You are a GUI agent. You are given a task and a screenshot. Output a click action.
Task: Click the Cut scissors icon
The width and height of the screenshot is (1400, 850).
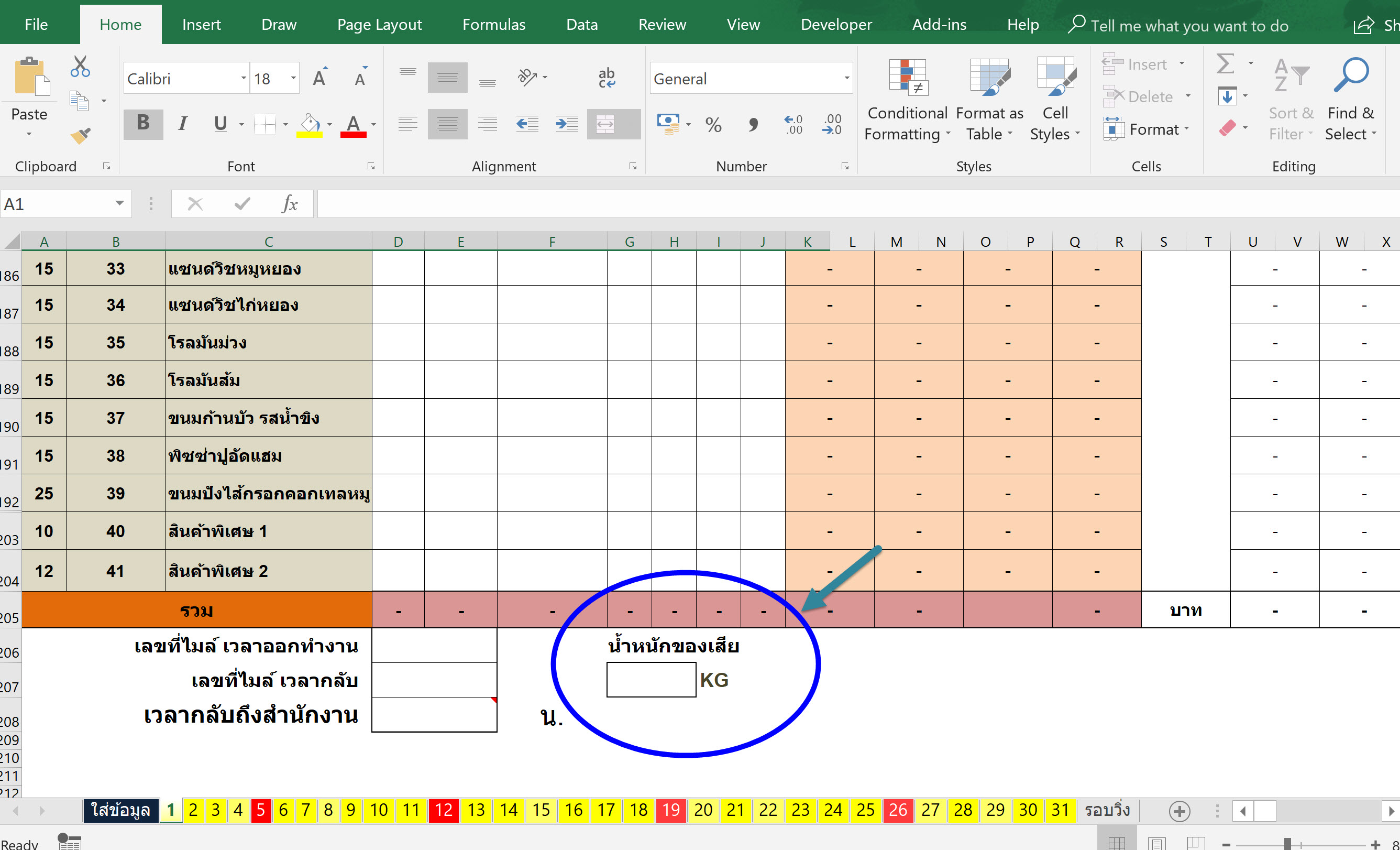tap(80, 67)
